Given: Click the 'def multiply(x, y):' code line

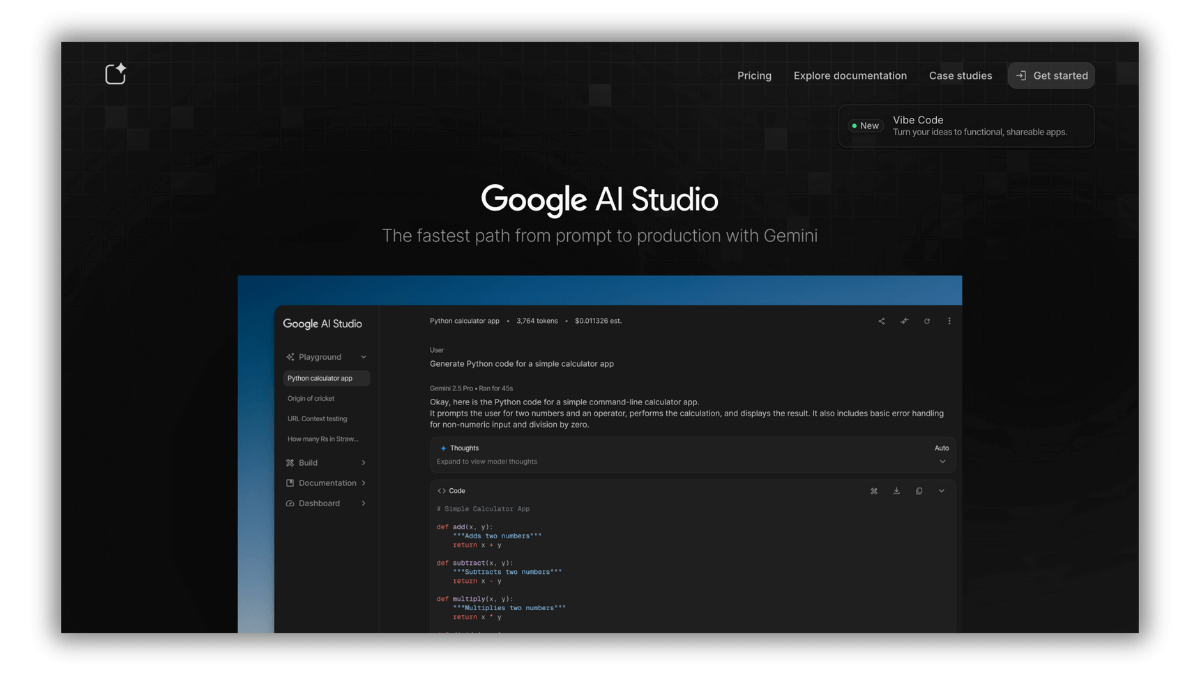Looking at the screenshot, I should pos(474,599).
